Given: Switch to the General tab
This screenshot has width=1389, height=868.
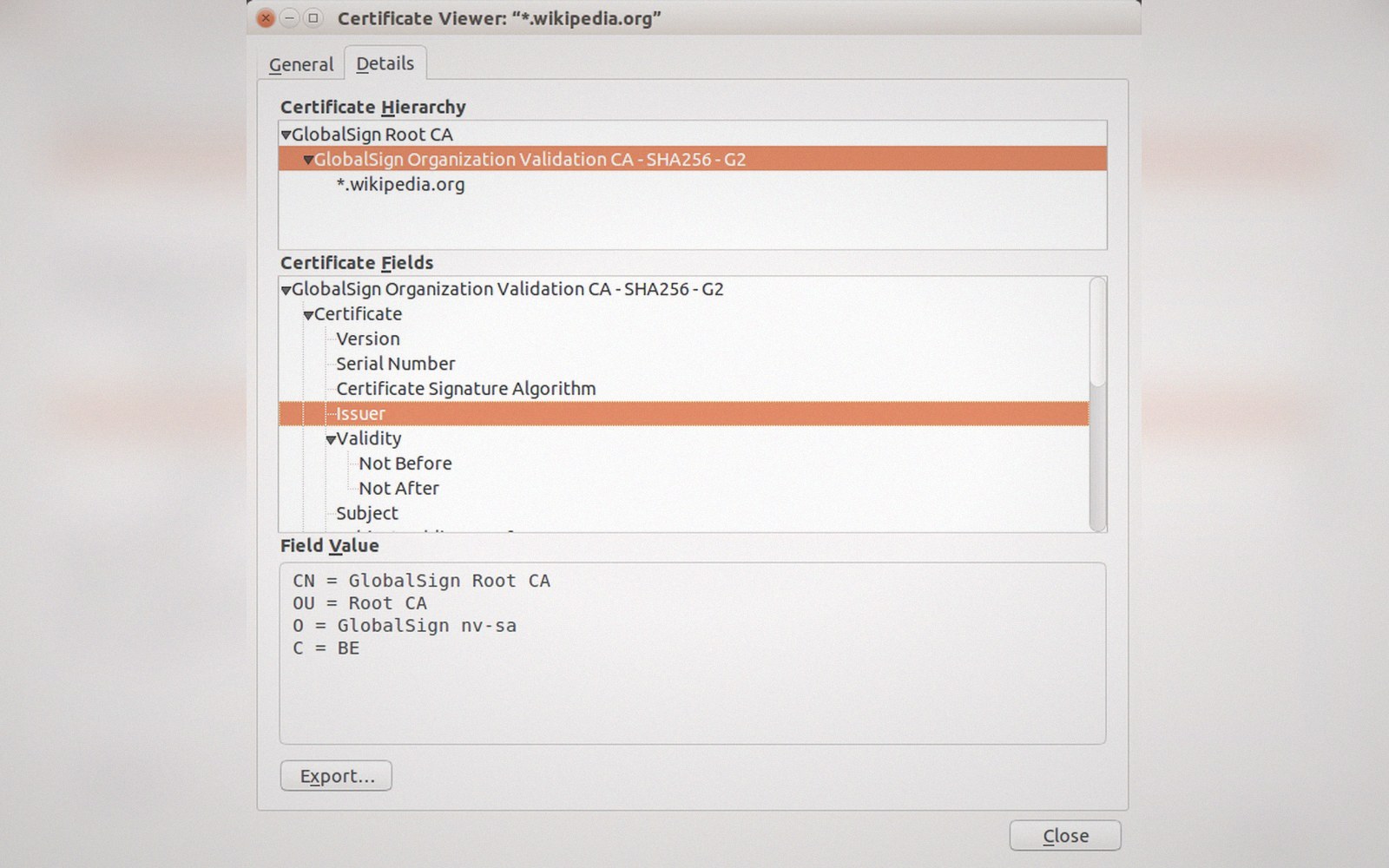Looking at the screenshot, I should pos(300,64).
